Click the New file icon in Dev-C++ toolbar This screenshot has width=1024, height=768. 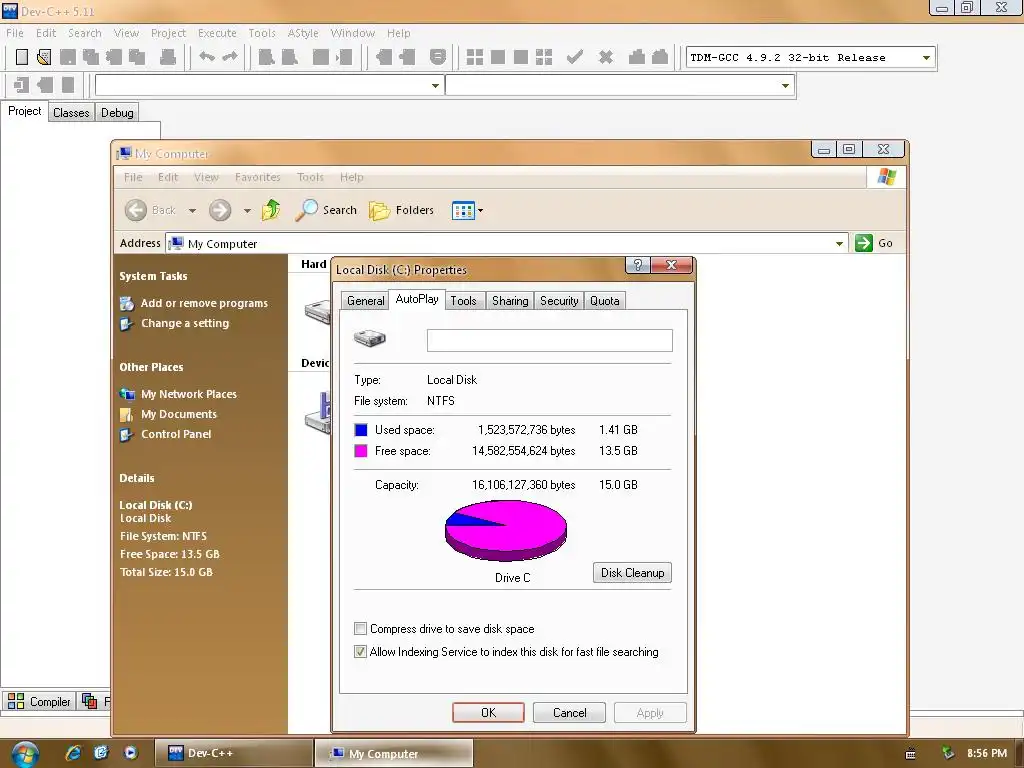(x=22, y=57)
